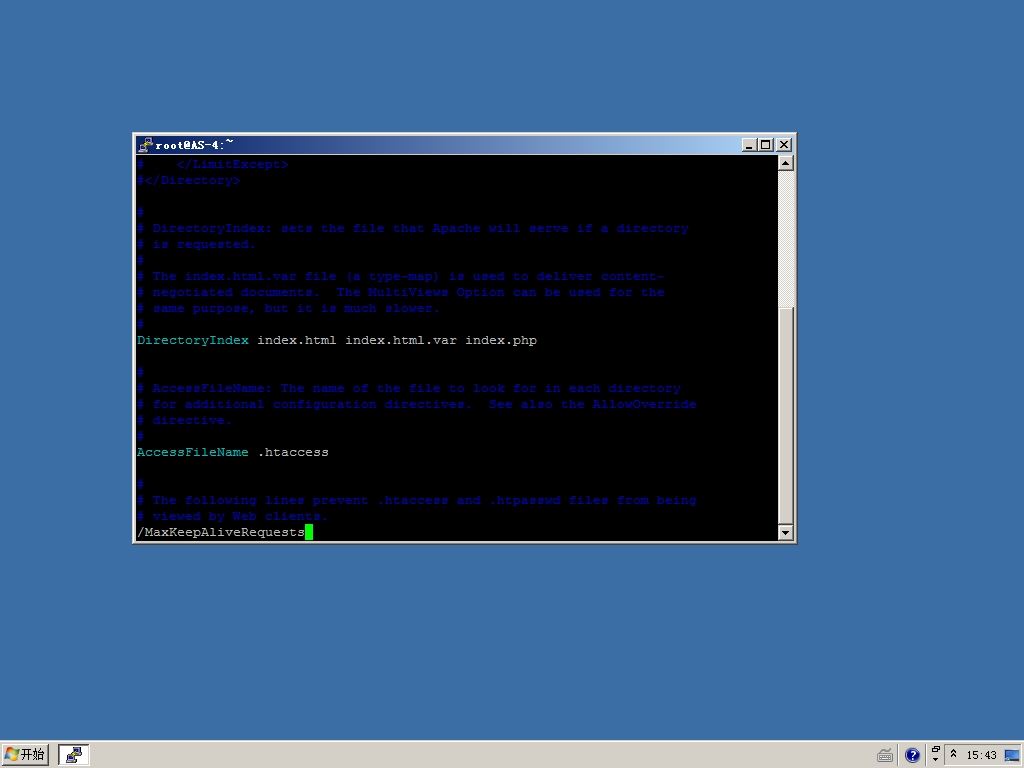This screenshot has height=768, width=1024.
Task: Click the terminal scrollbar up arrow
Action: pyautogui.click(x=786, y=163)
